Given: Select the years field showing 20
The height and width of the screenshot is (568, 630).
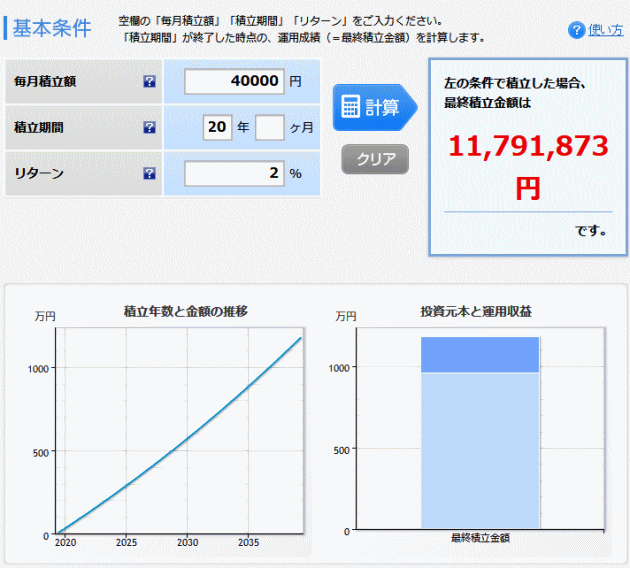Looking at the screenshot, I should [x=217, y=128].
